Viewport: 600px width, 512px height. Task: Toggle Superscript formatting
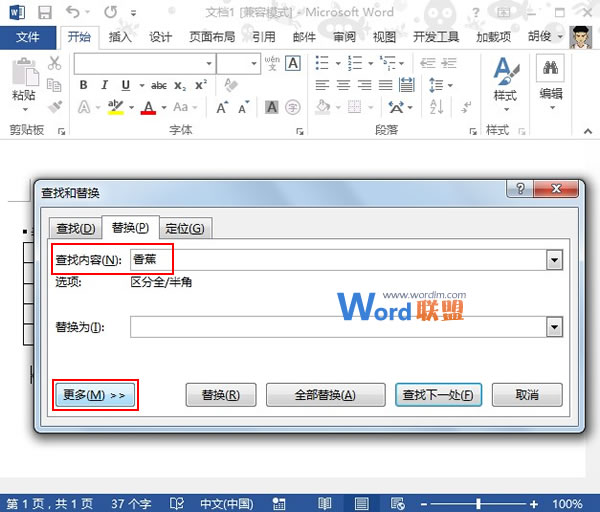point(201,85)
